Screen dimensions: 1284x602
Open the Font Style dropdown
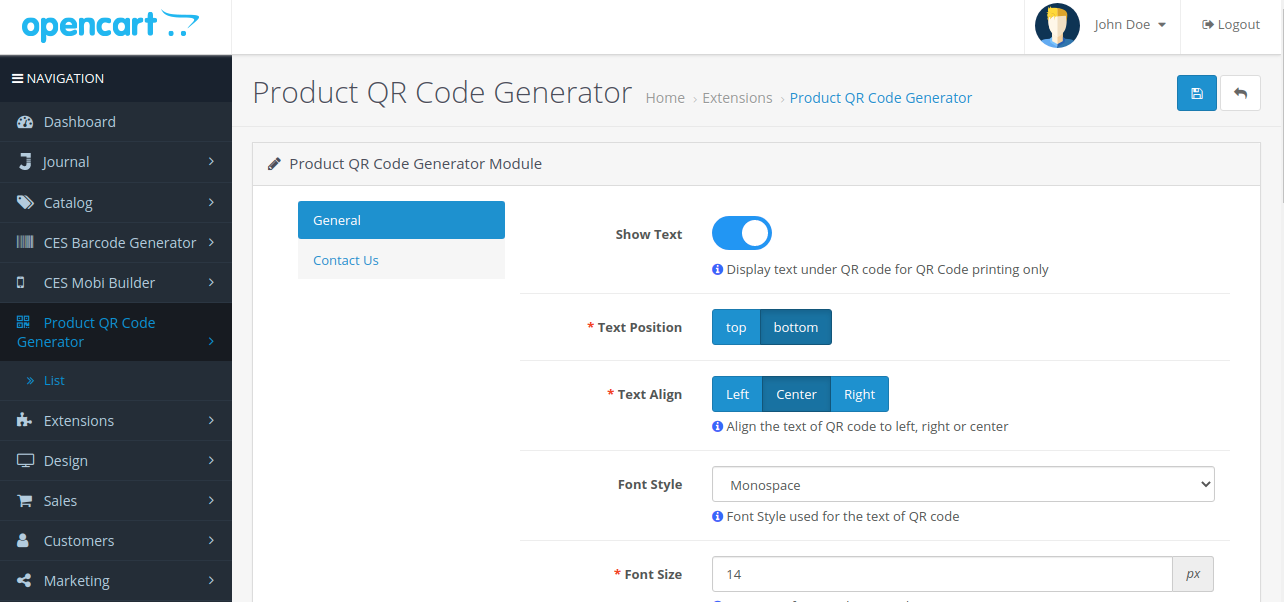(962, 485)
